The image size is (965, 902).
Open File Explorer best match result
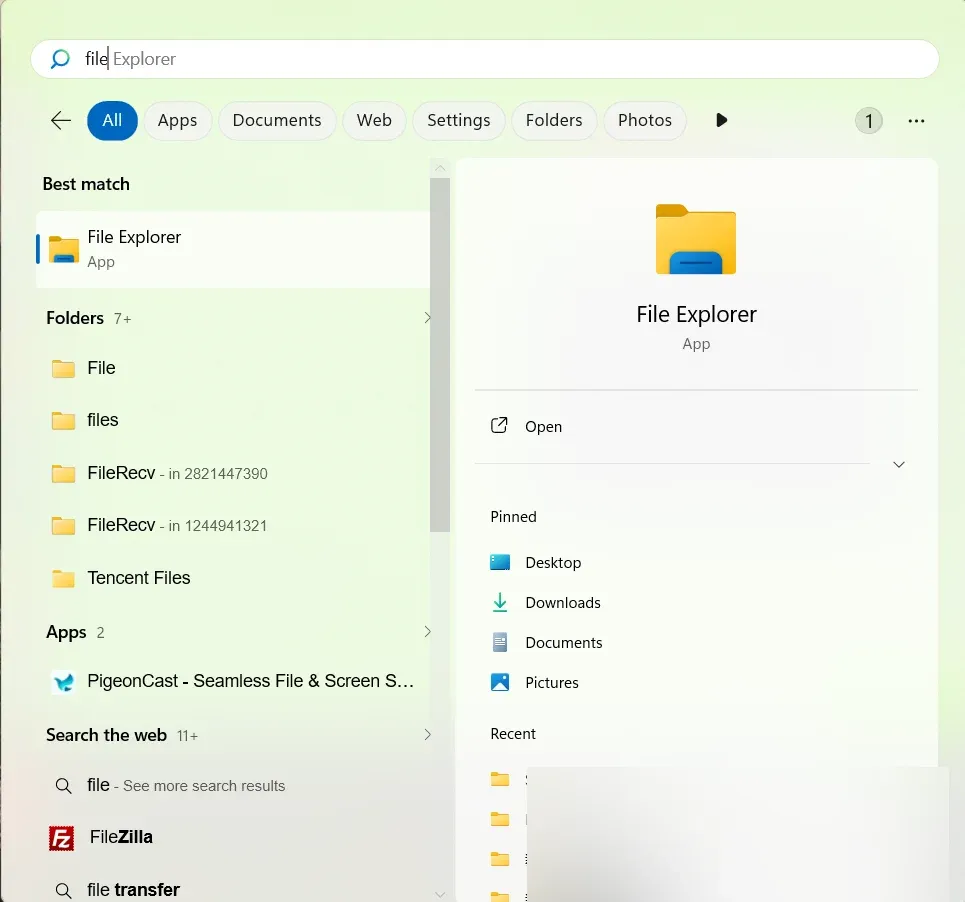[233, 249]
